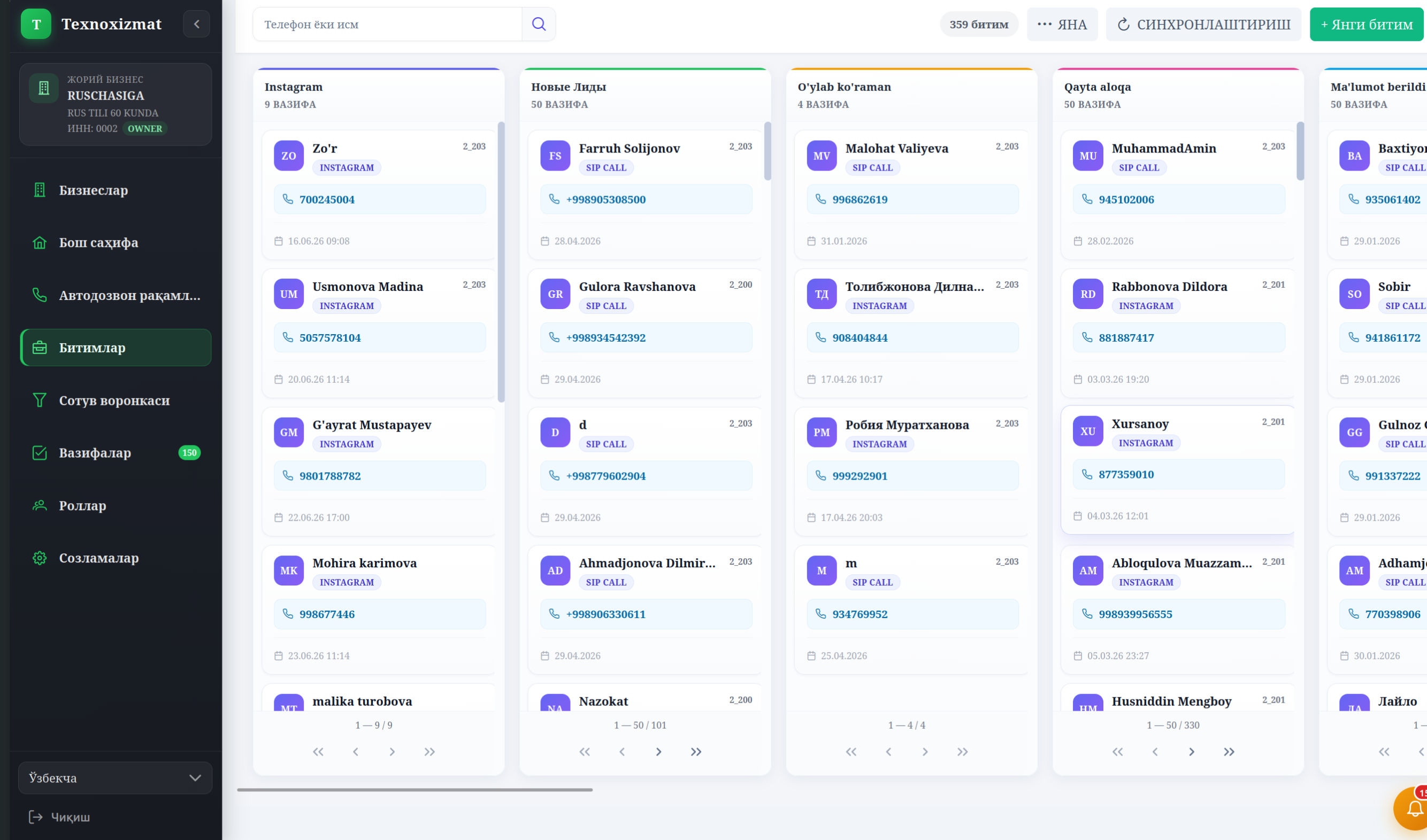Call number 700245004 on Zo'r card
1427x840 pixels.
click(379, 199)
